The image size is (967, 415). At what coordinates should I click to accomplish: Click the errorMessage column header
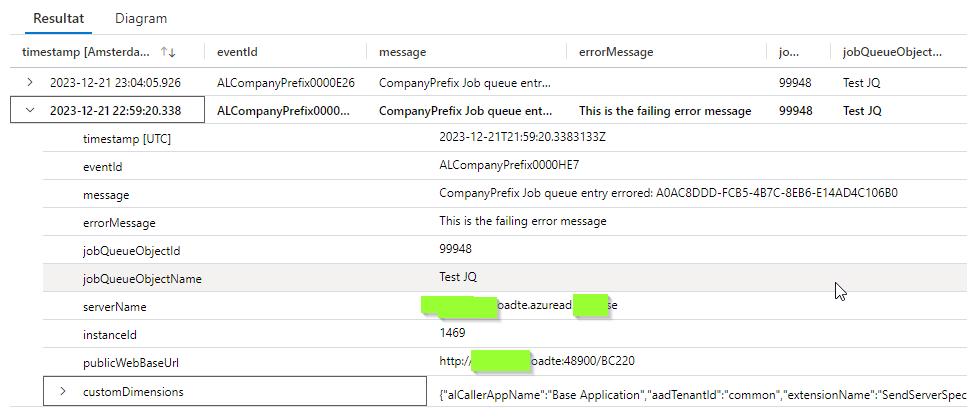616,51
